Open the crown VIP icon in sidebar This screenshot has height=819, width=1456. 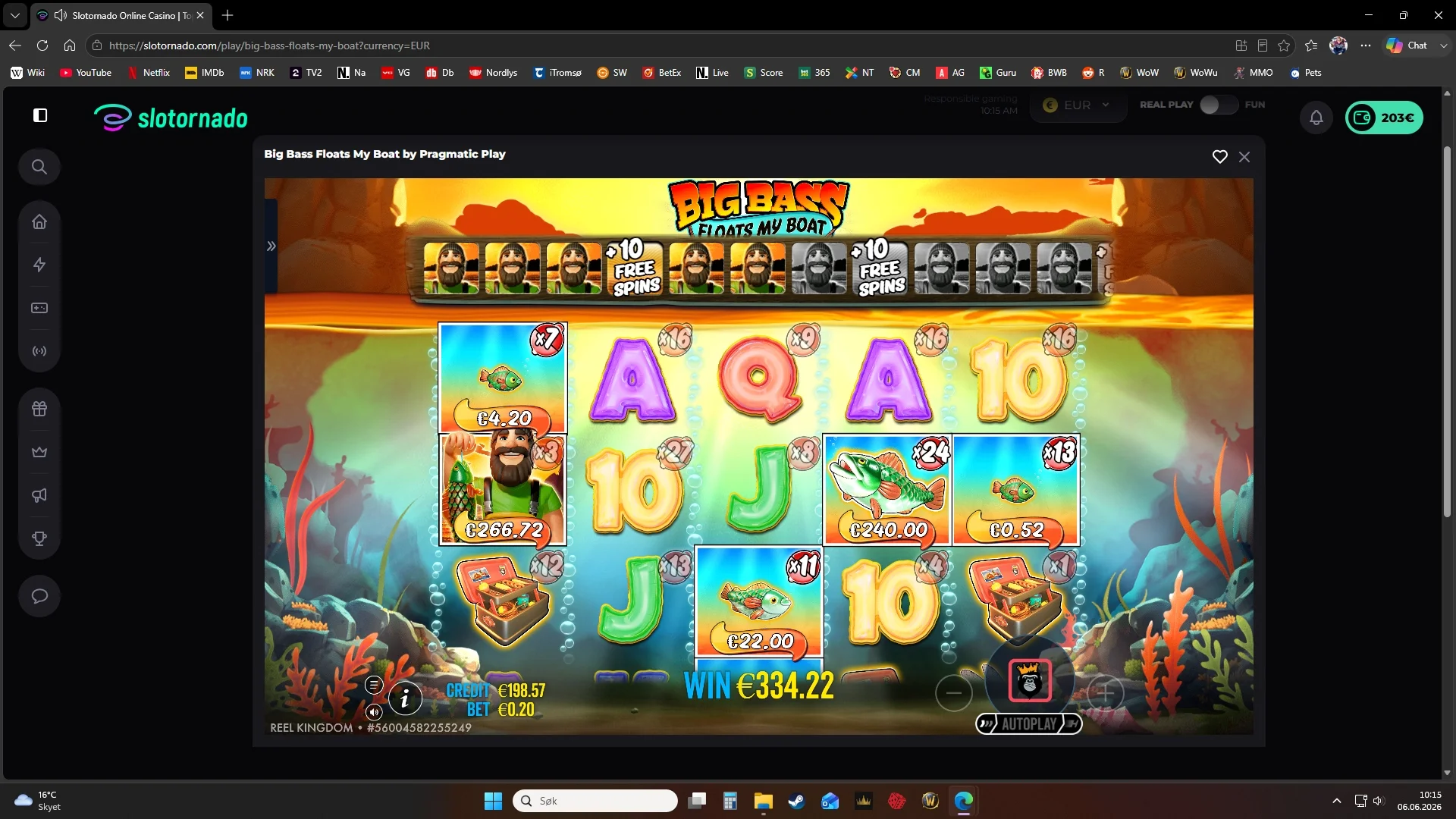(x=39, y=452)
